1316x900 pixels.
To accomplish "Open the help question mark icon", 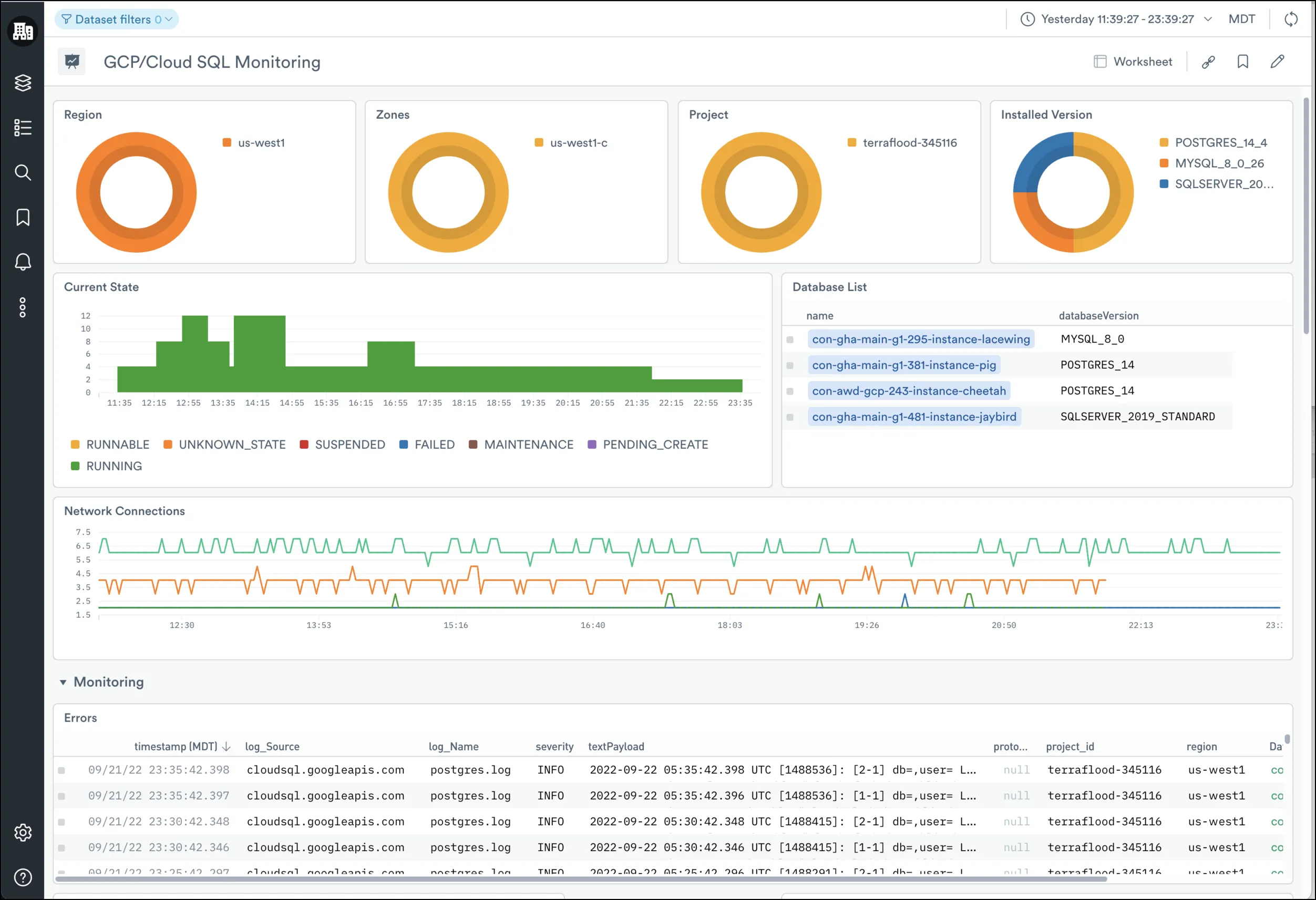I will point(23,877).
